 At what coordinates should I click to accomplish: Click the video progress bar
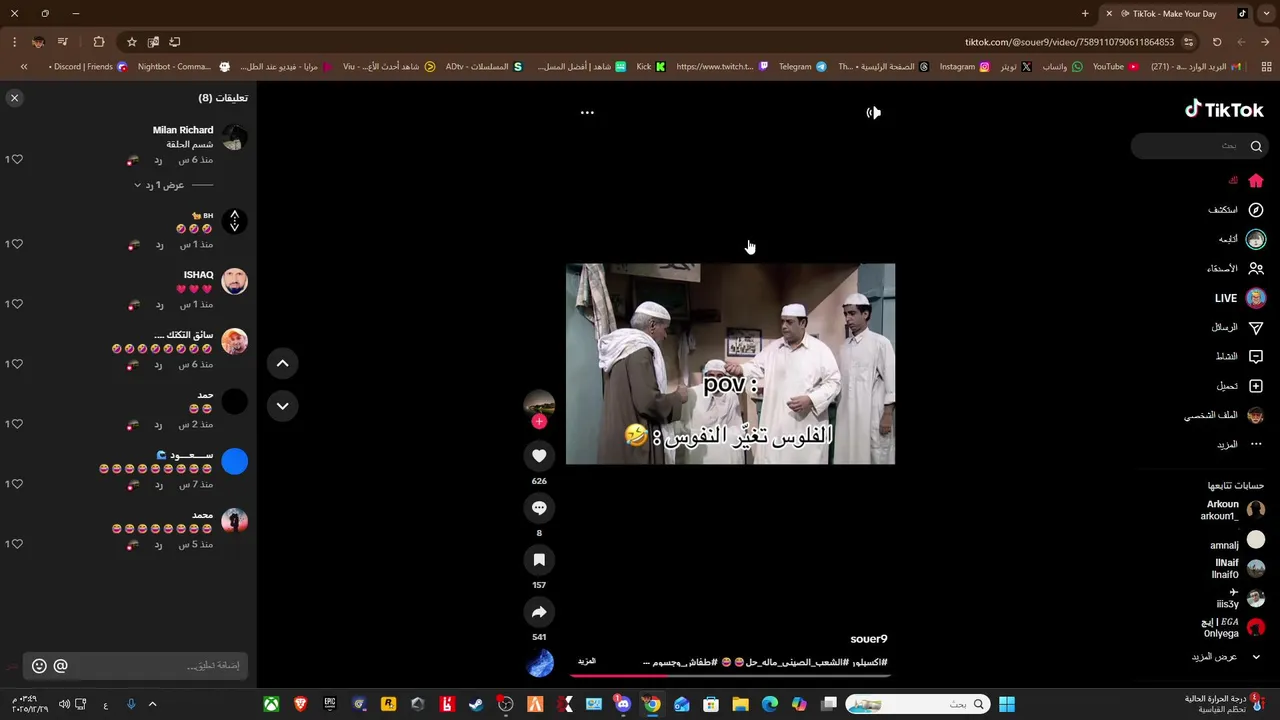pos(730,675)
